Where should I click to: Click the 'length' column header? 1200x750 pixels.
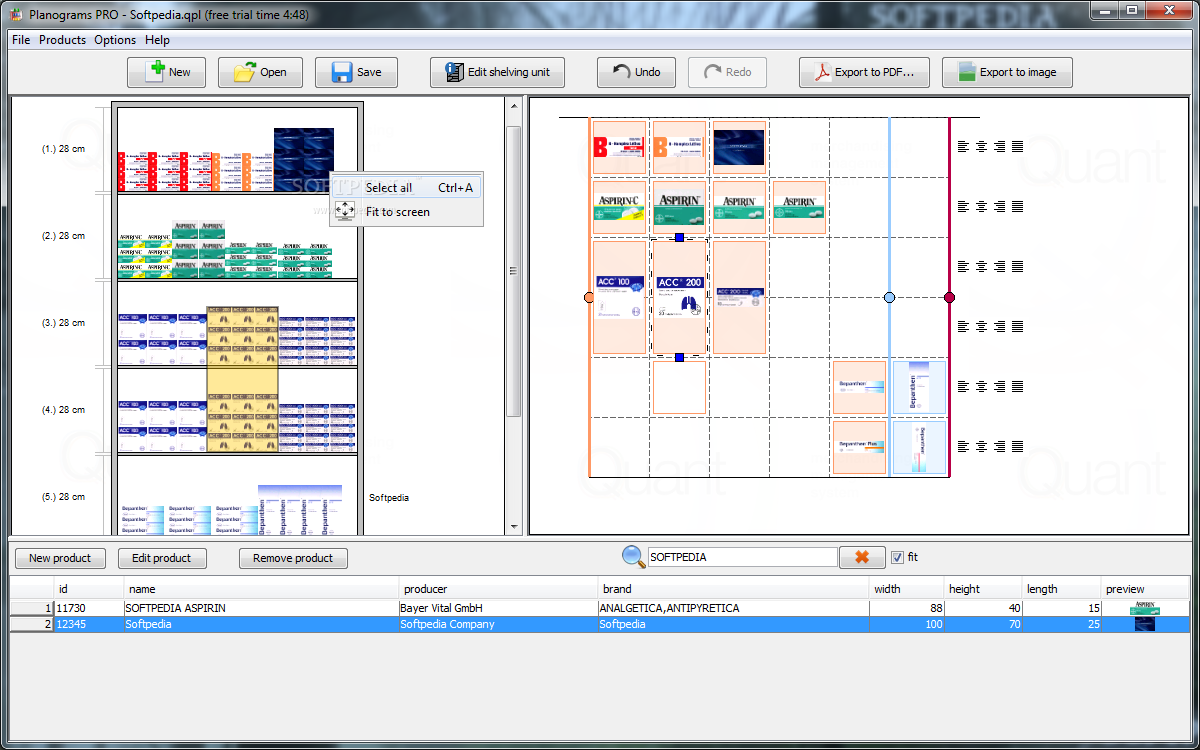point(1062,589)
